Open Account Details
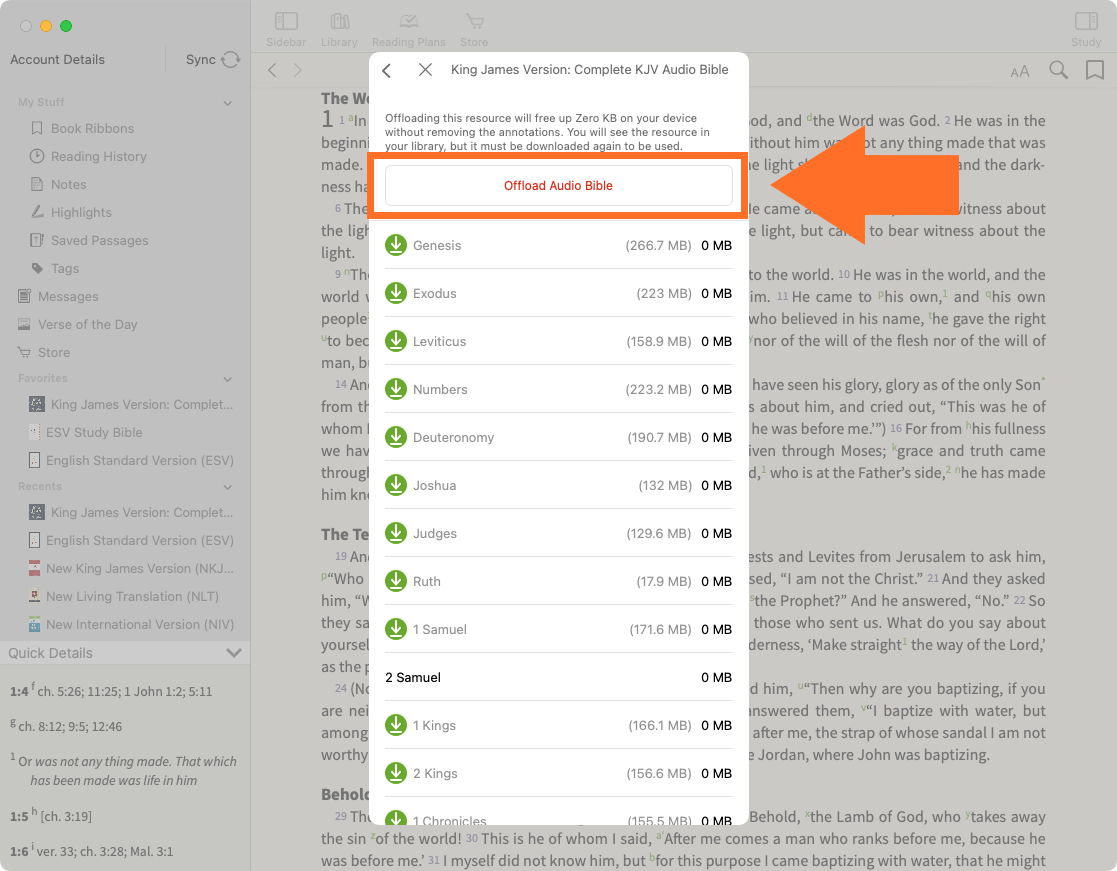 tap(57, 60)
